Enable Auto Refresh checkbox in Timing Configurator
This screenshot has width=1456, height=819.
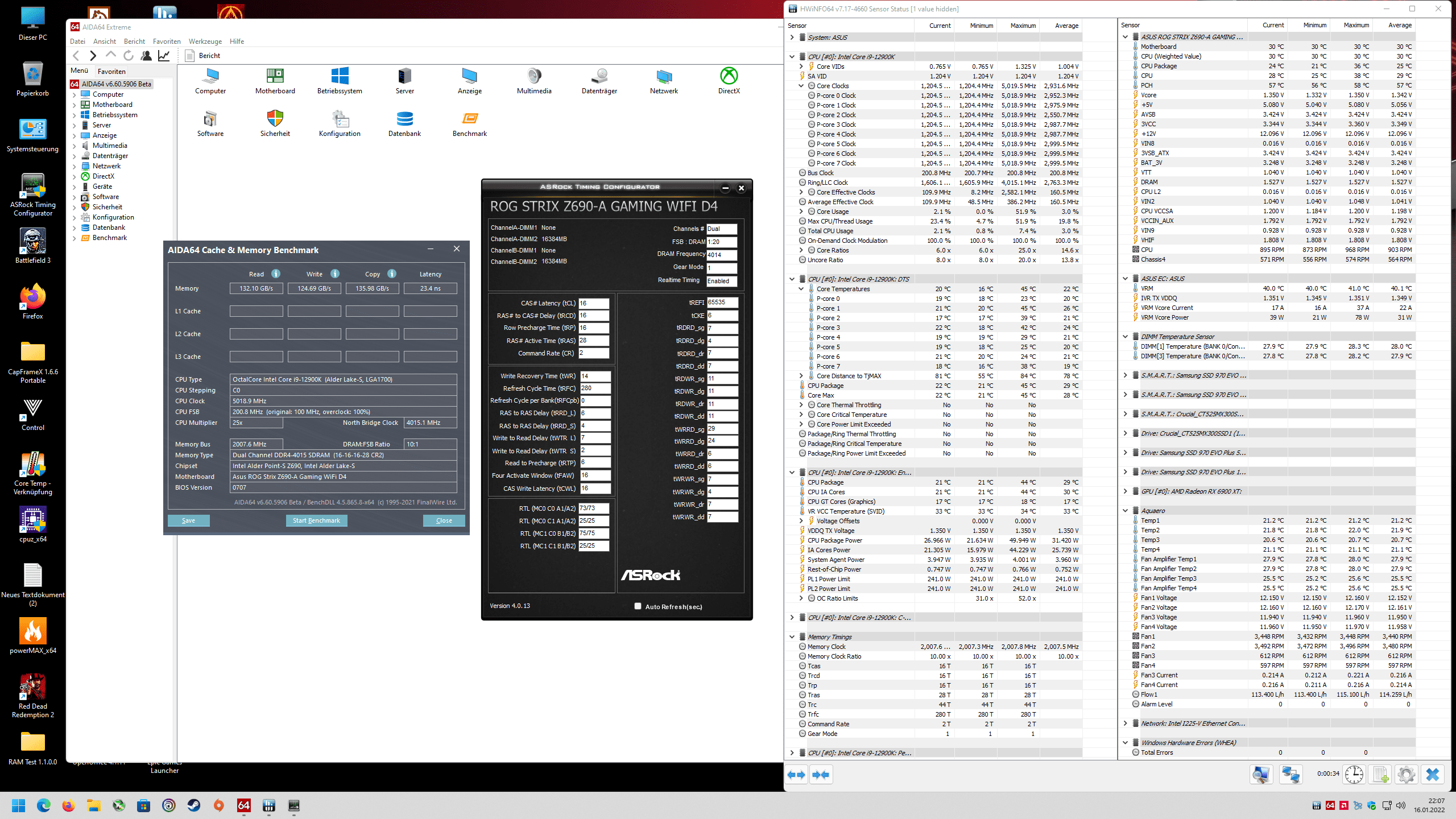(x=638, y=606)
